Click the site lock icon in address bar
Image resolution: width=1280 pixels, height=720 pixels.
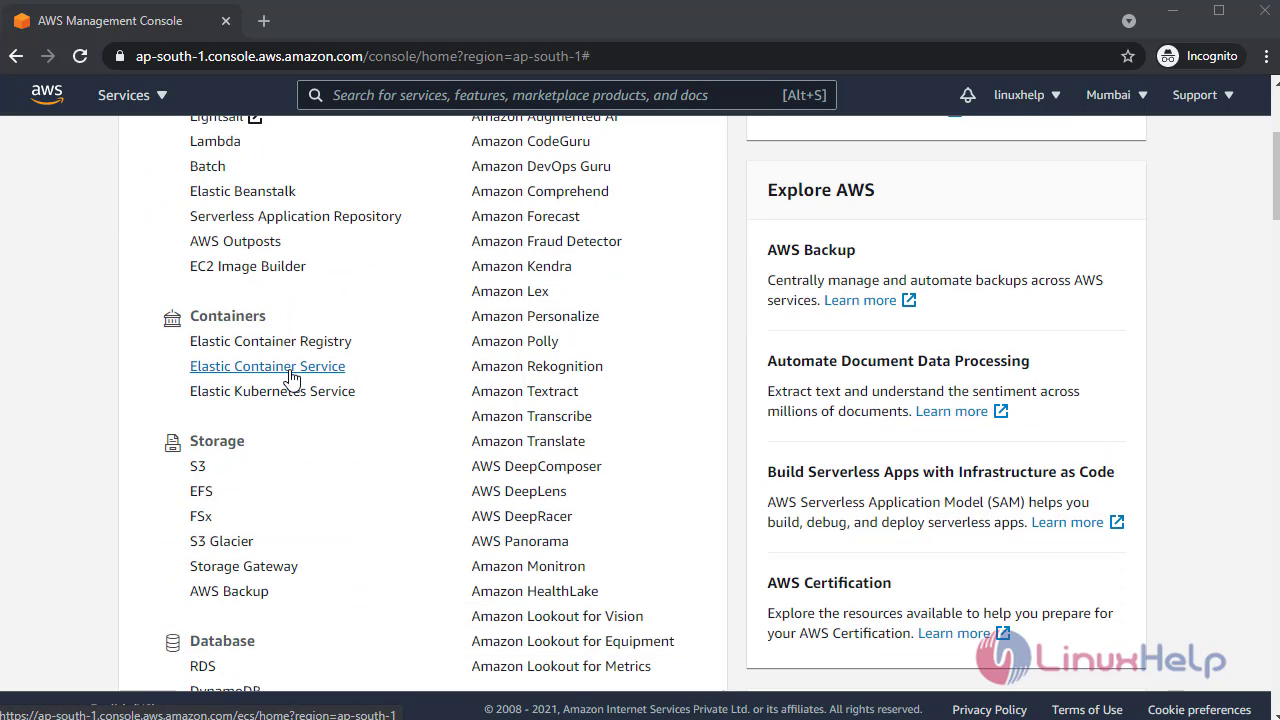tap(120, 56)
